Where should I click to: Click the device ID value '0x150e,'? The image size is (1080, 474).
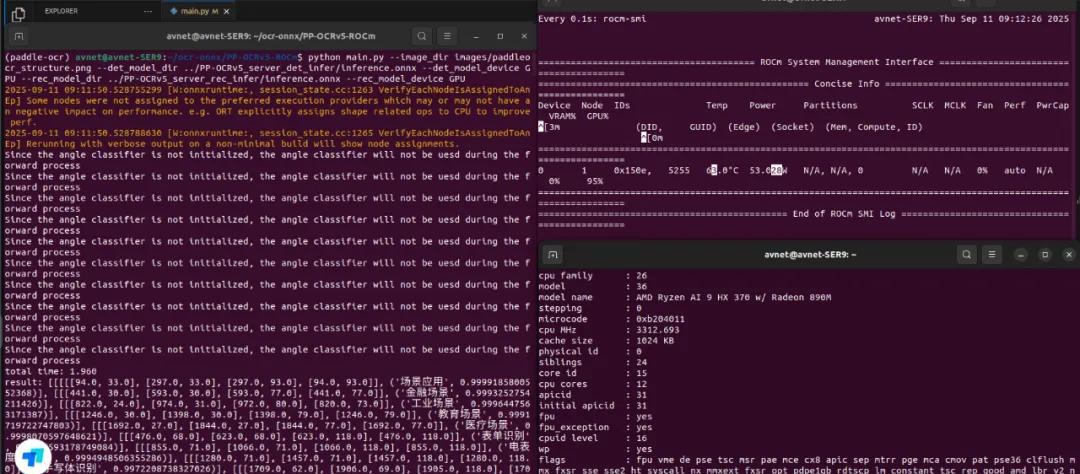632,170
